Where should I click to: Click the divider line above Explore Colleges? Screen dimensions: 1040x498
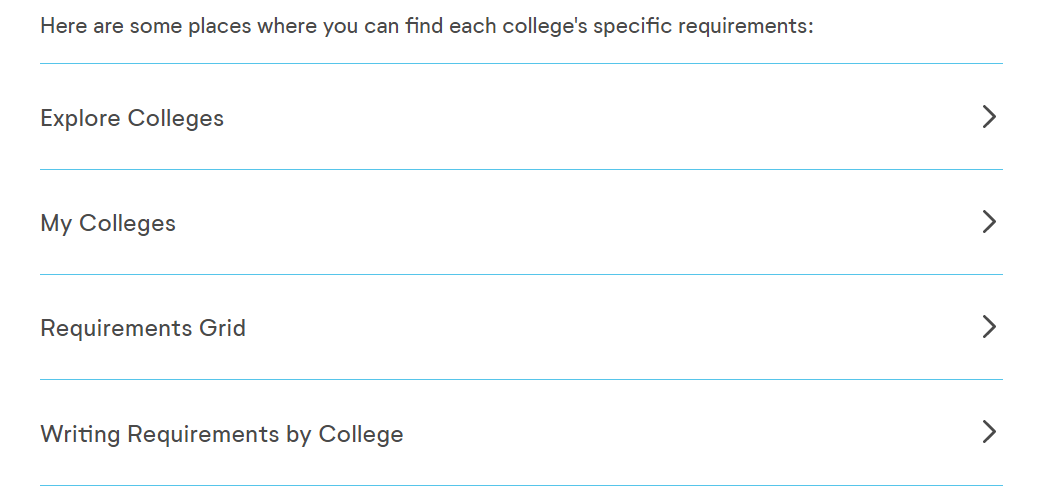(520, 64)
